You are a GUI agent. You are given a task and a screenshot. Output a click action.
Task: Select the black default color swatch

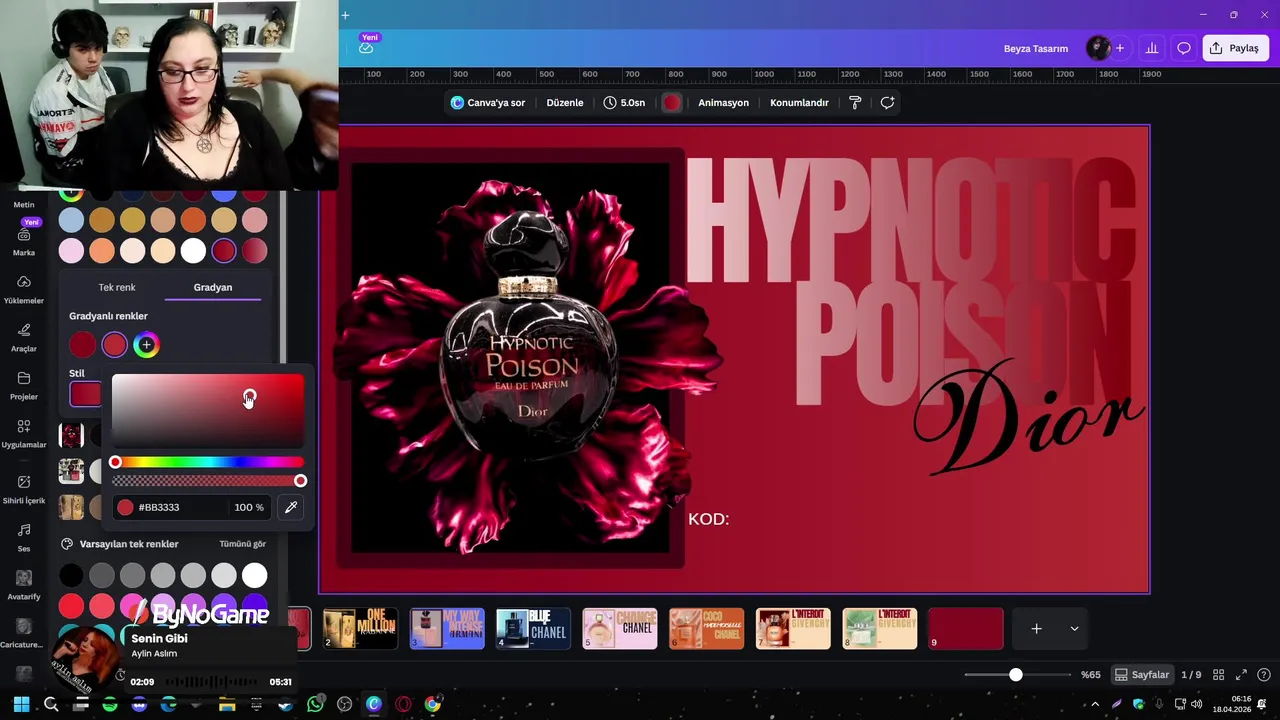point(71,575)
